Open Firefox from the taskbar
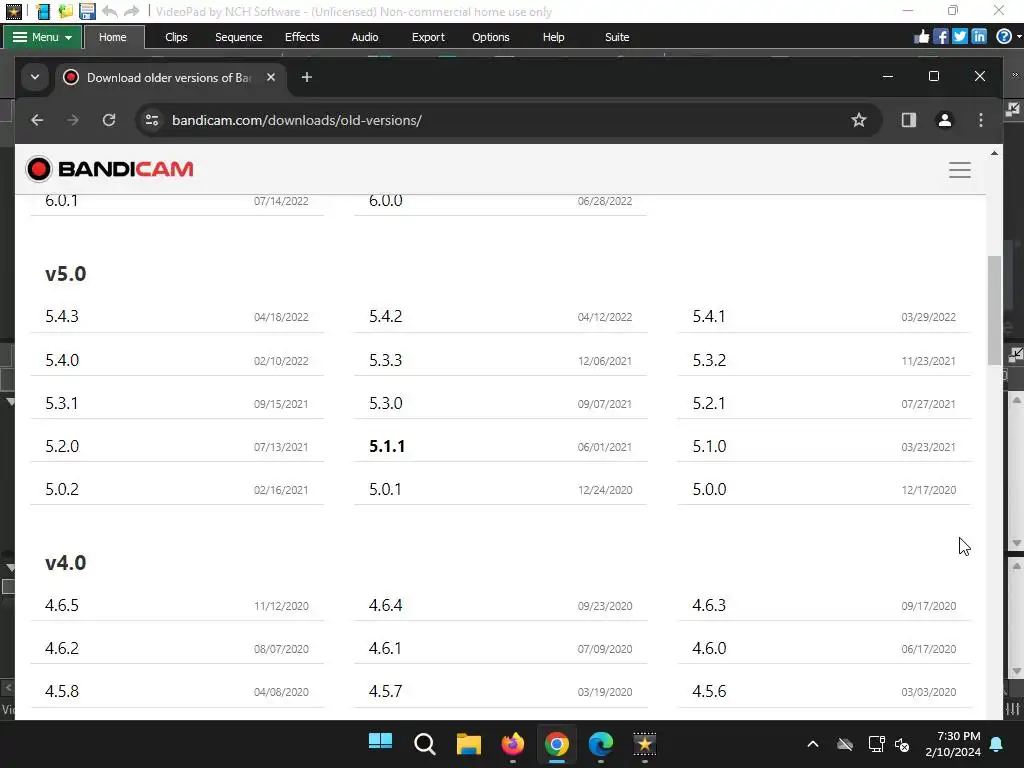The image size is (1024, 768). coord(513,743)
